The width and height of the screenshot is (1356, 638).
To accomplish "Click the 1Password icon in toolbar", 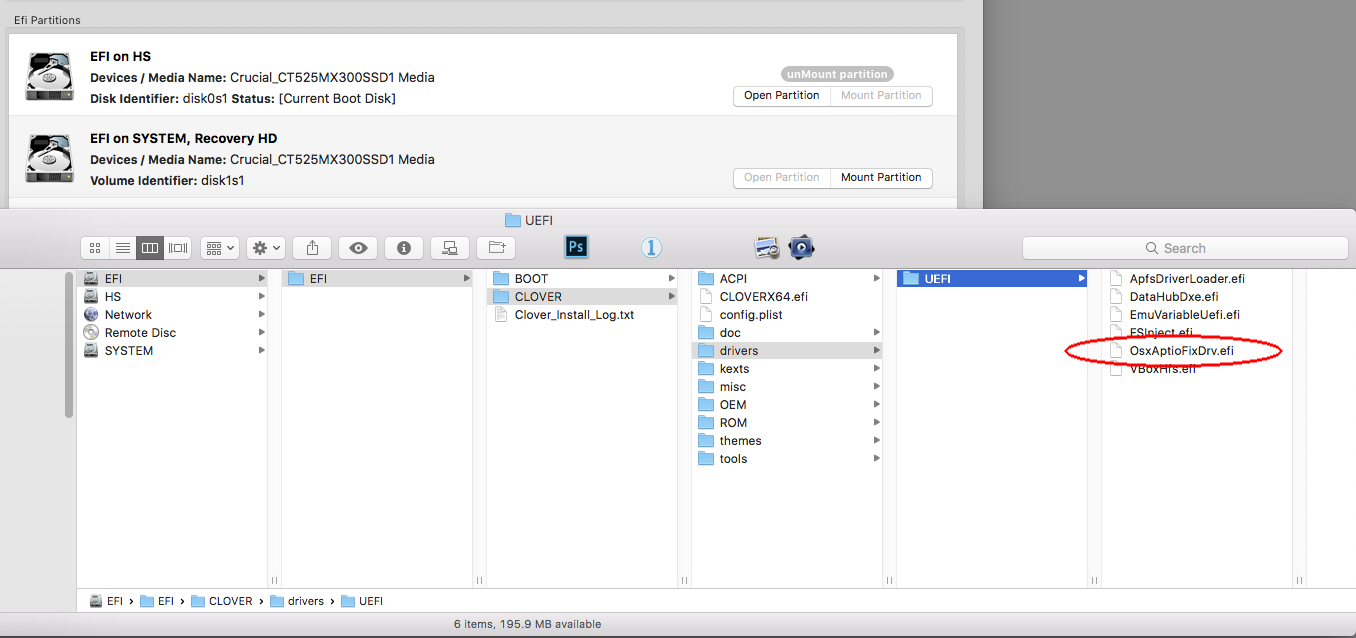I will pyautogui.click(x=652, y=247).
